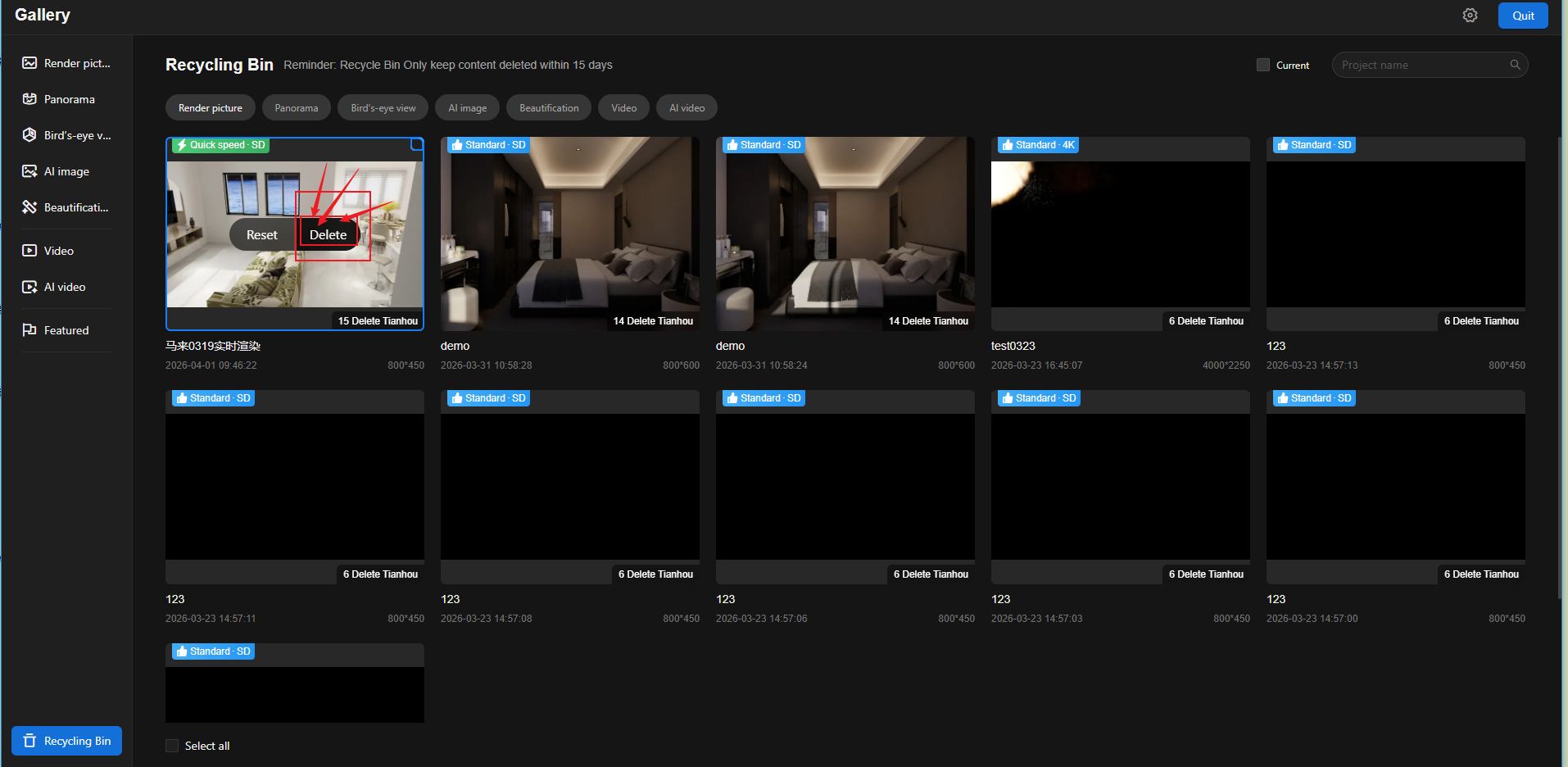Click Reset to restore the render

point(261,235)
